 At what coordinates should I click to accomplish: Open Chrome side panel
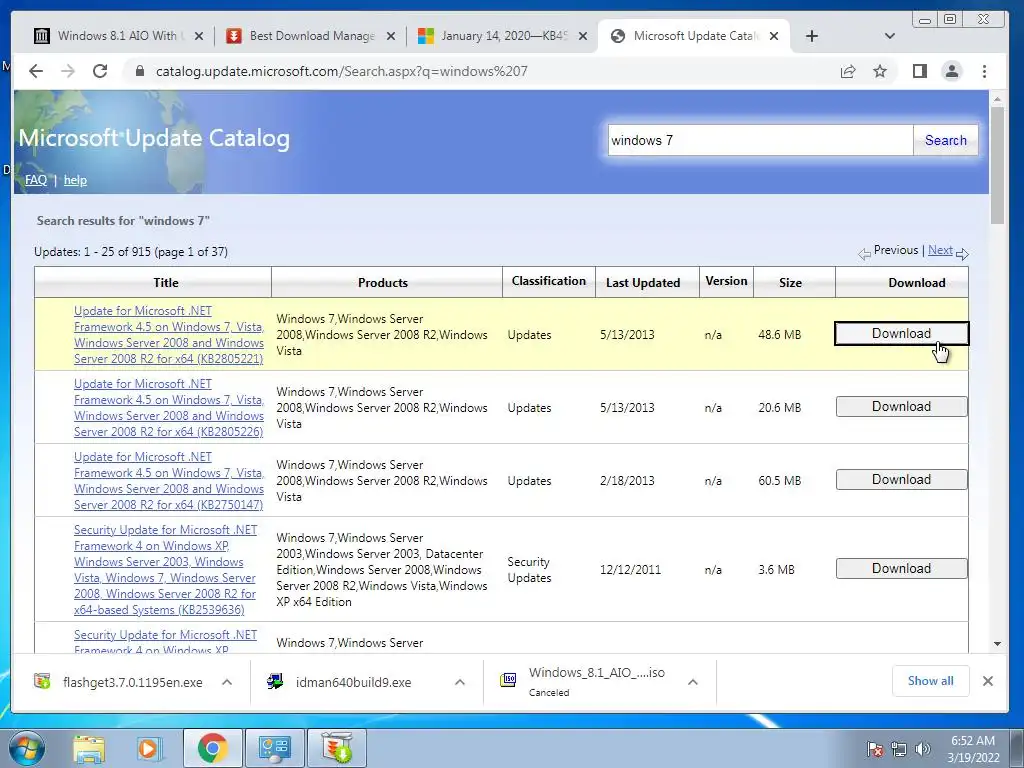pos(920,71)
